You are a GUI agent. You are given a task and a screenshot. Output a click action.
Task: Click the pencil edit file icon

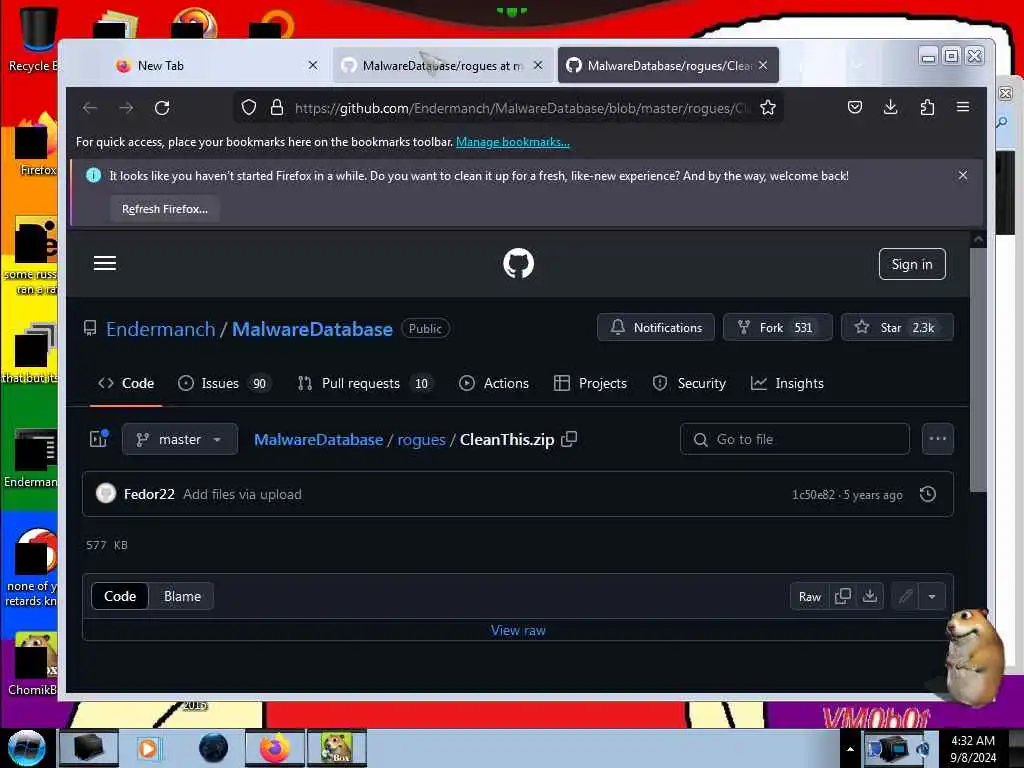click(905, 596)
